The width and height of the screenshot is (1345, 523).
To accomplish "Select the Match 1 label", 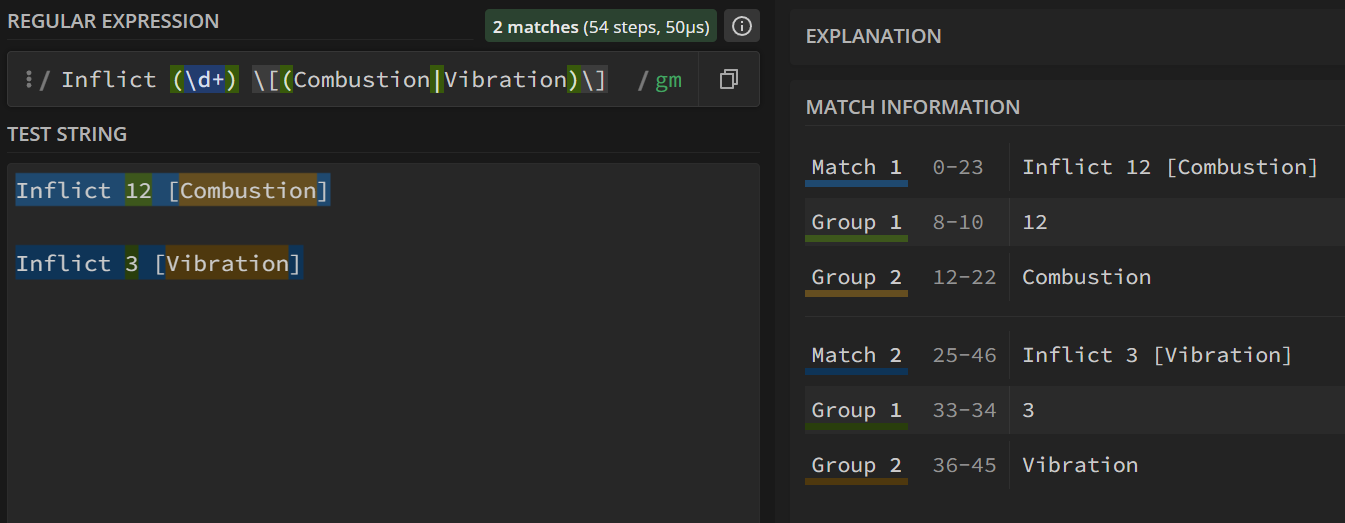I will 856,167.
